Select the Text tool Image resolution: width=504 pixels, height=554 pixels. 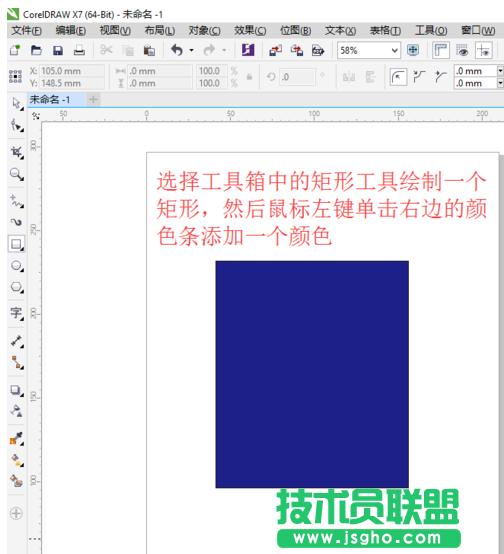click(16, 313)
